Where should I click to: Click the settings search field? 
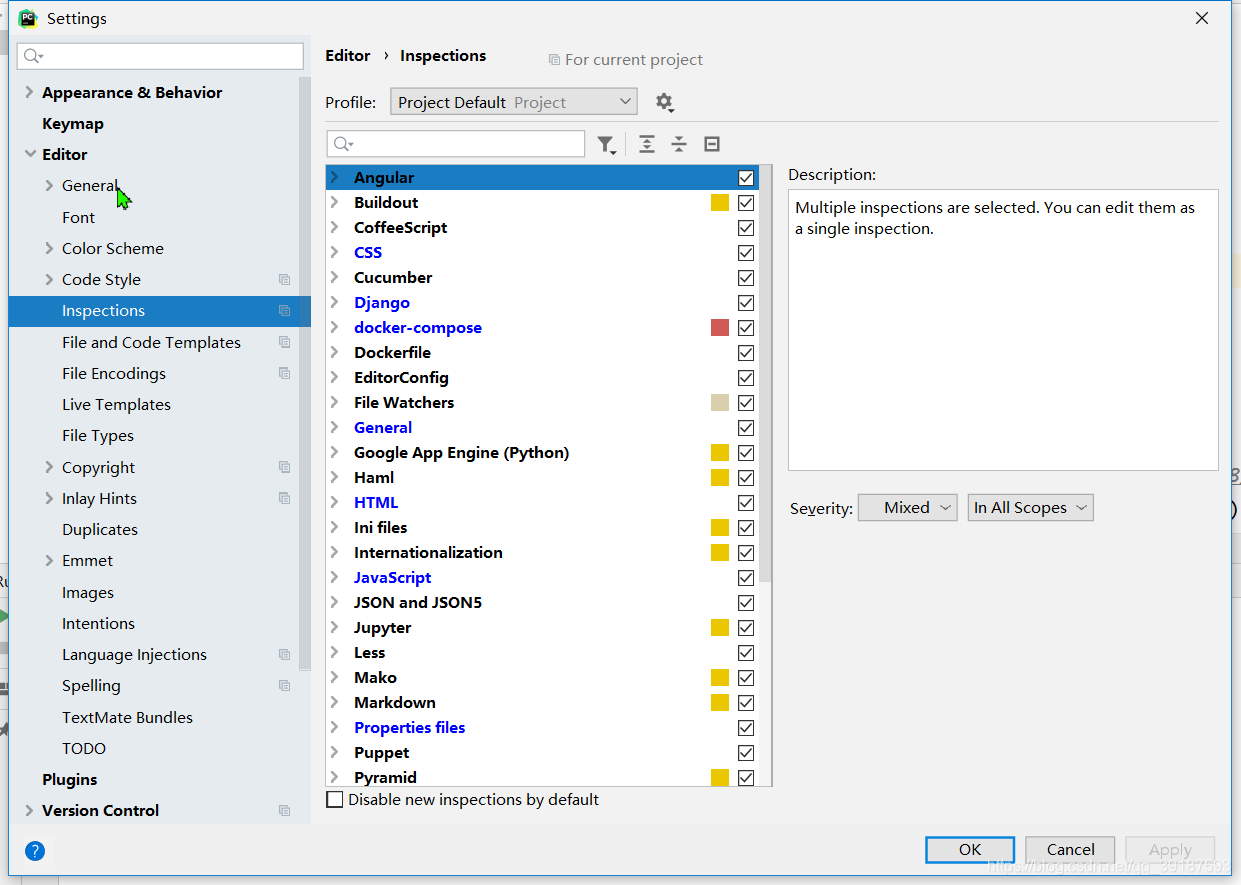point(160,56)
